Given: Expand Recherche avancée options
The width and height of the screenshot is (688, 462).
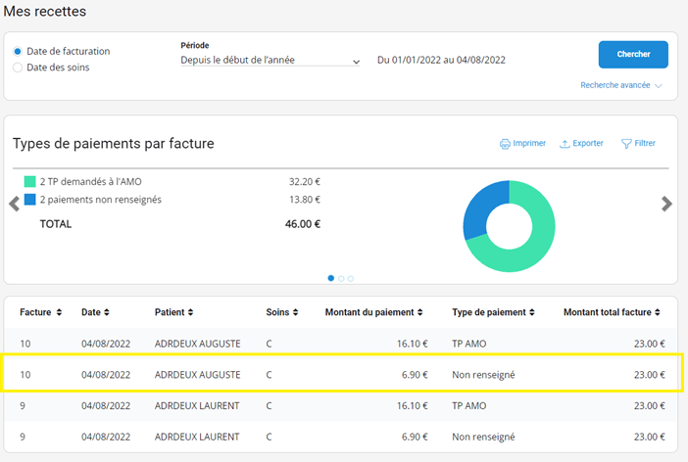Looking at the screenshot, I should pyautogui.click(x=621, y=86).
